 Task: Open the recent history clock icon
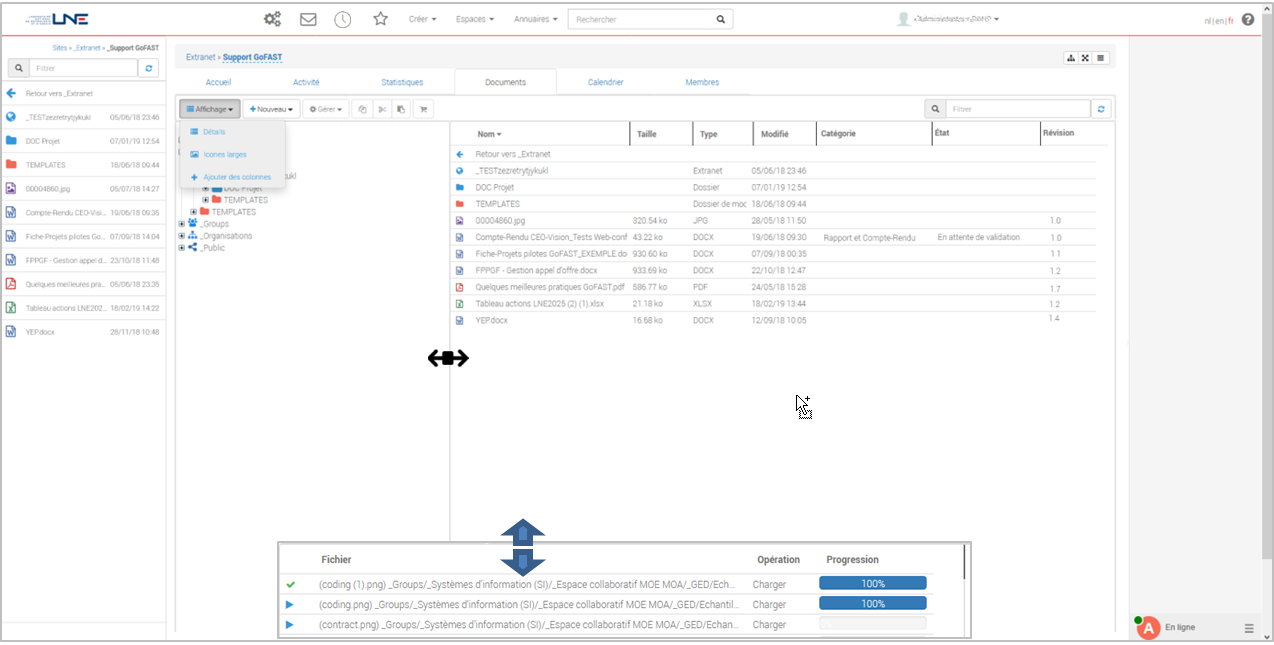pyautogui.click(x=343, y=19)
